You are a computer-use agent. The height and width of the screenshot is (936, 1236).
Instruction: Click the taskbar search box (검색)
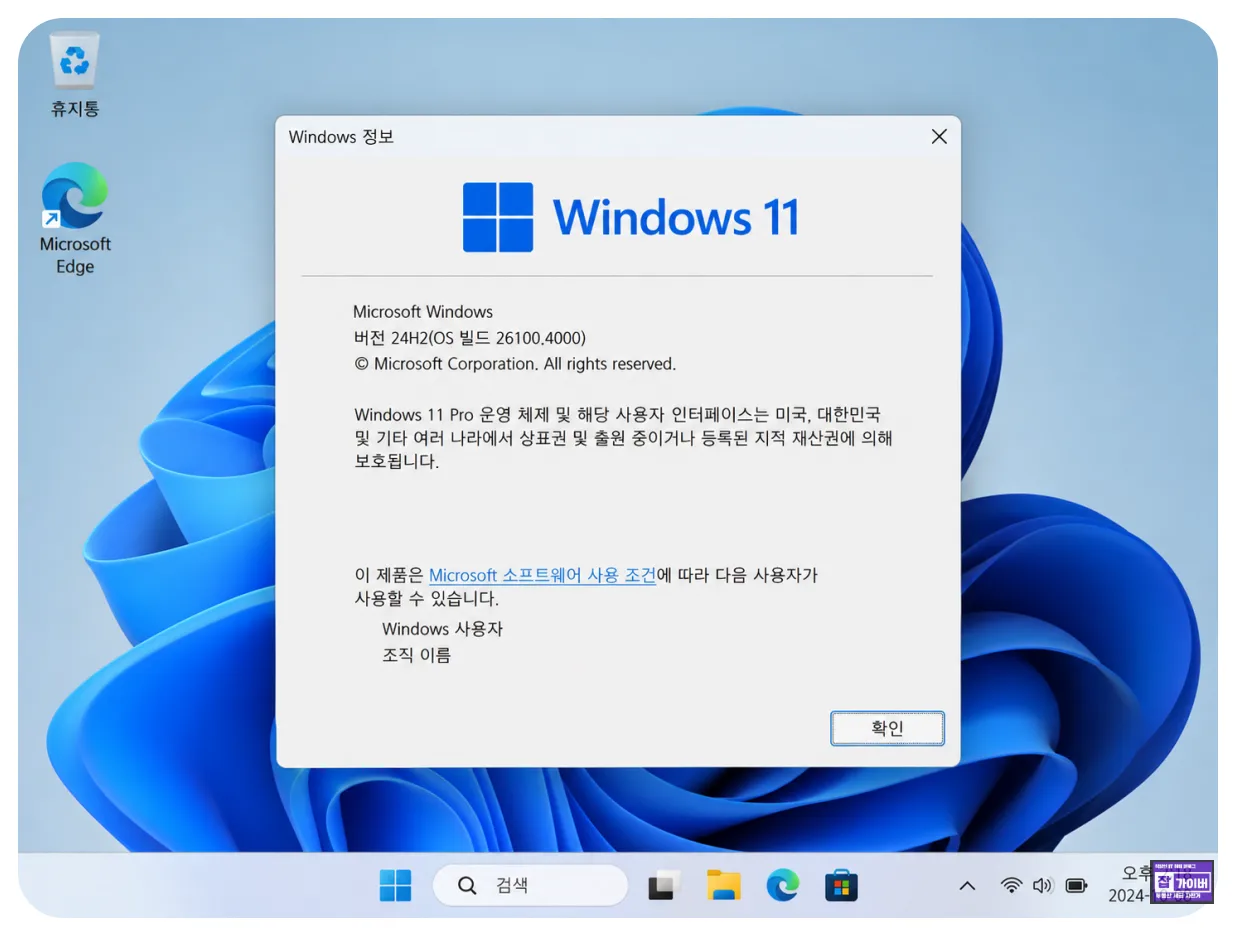coord(530,885)
